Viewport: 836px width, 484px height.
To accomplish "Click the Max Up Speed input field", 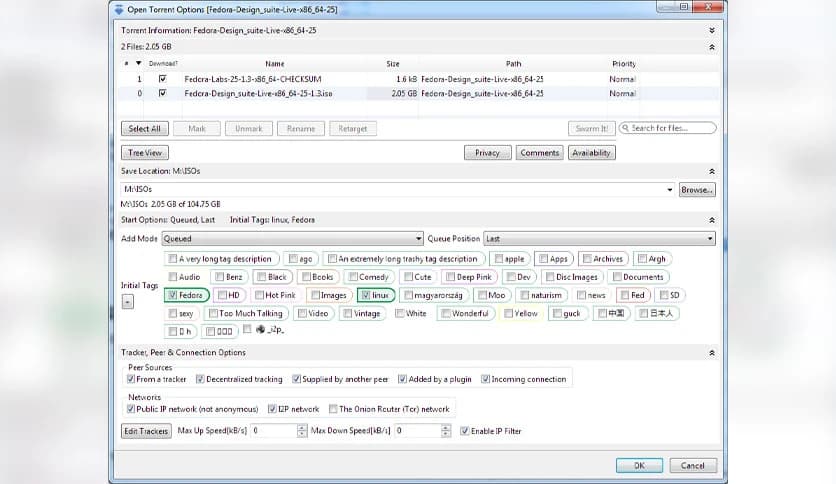I will 274,431.
